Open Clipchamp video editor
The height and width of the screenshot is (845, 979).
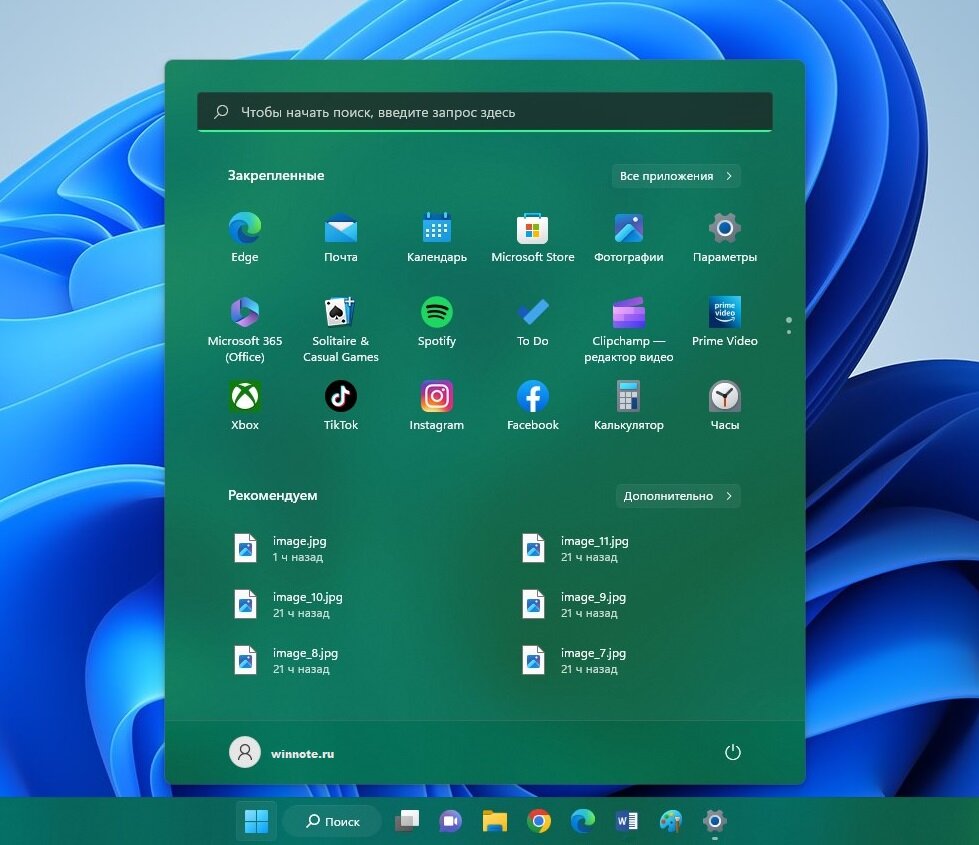(x=629, y=330)
